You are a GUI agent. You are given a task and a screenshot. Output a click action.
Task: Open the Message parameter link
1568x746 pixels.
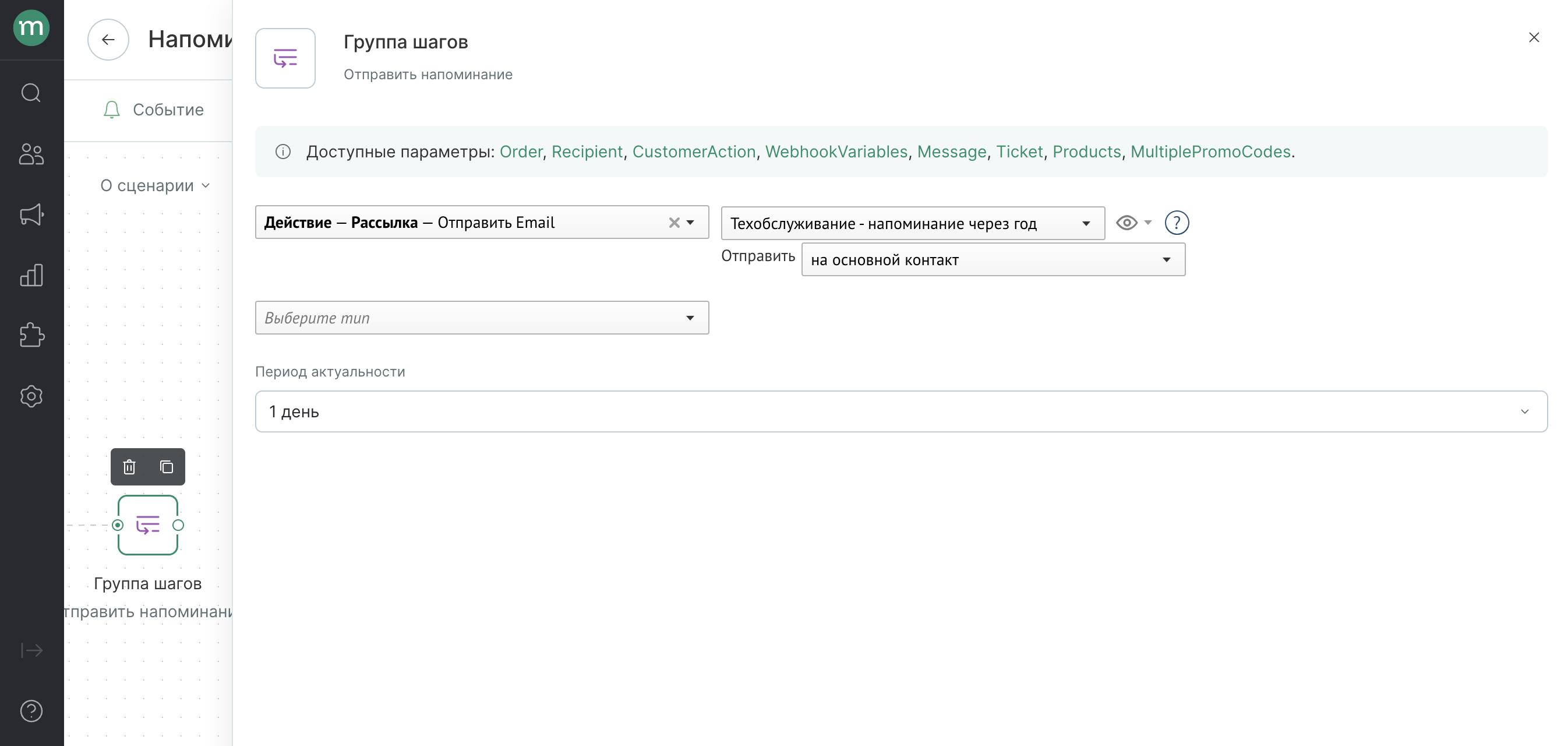pos(951,152)
